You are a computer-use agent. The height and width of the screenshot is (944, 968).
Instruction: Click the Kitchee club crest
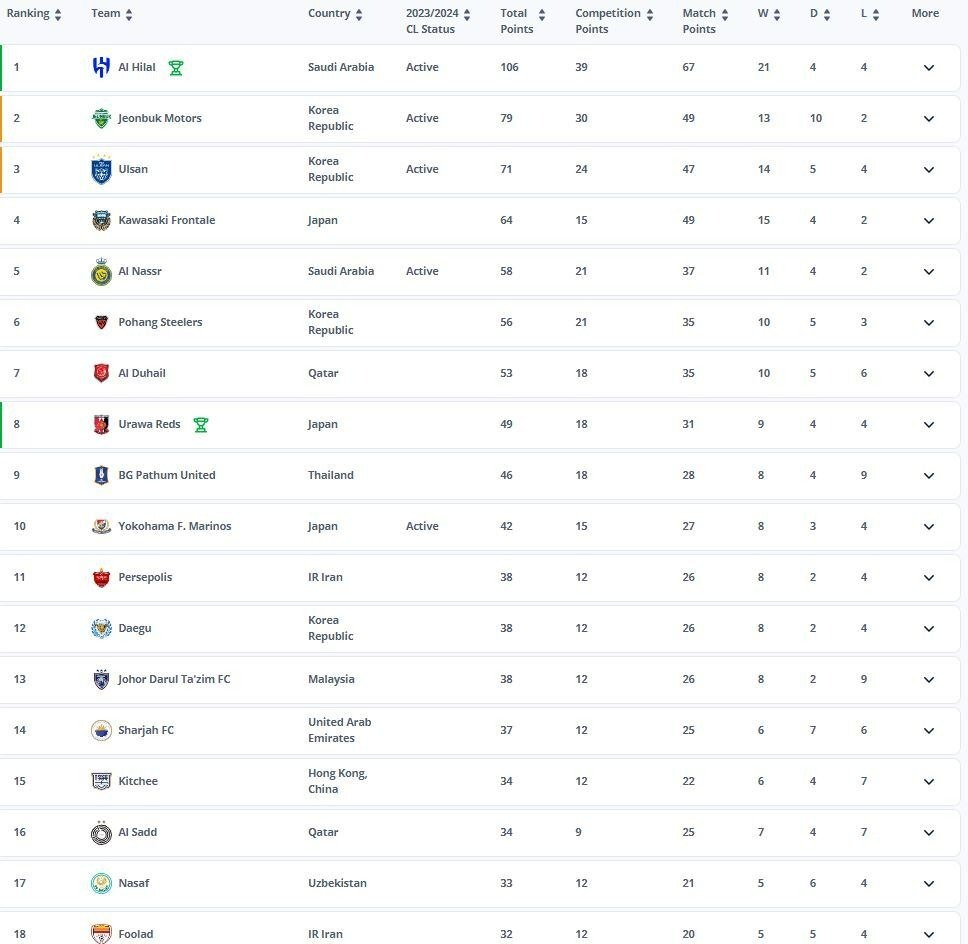101,781
